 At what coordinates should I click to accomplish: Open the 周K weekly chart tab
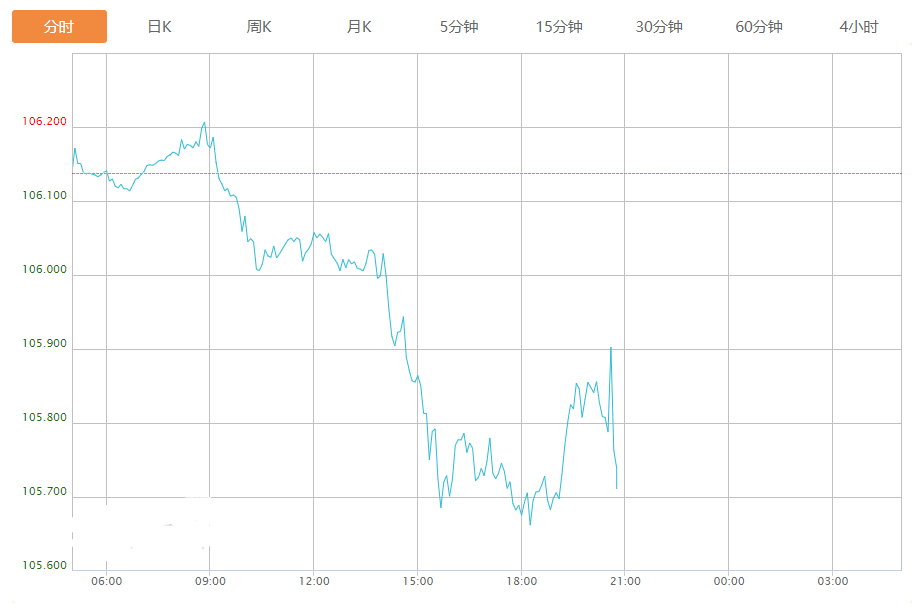pos(259,27)
